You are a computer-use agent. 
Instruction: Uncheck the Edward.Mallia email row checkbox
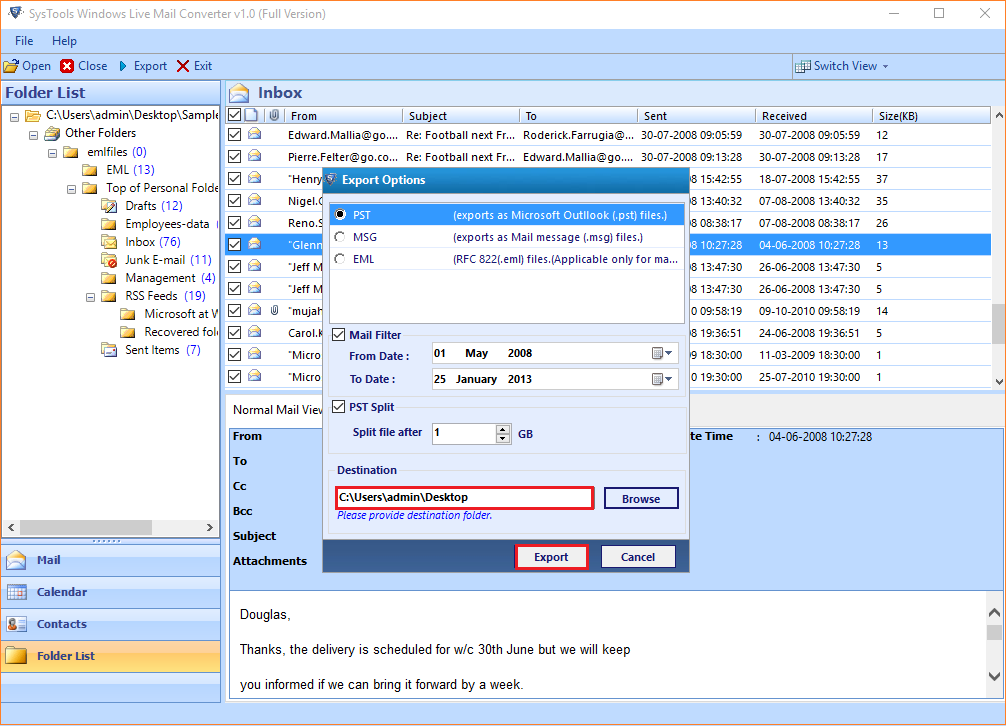tap(235, 135)
